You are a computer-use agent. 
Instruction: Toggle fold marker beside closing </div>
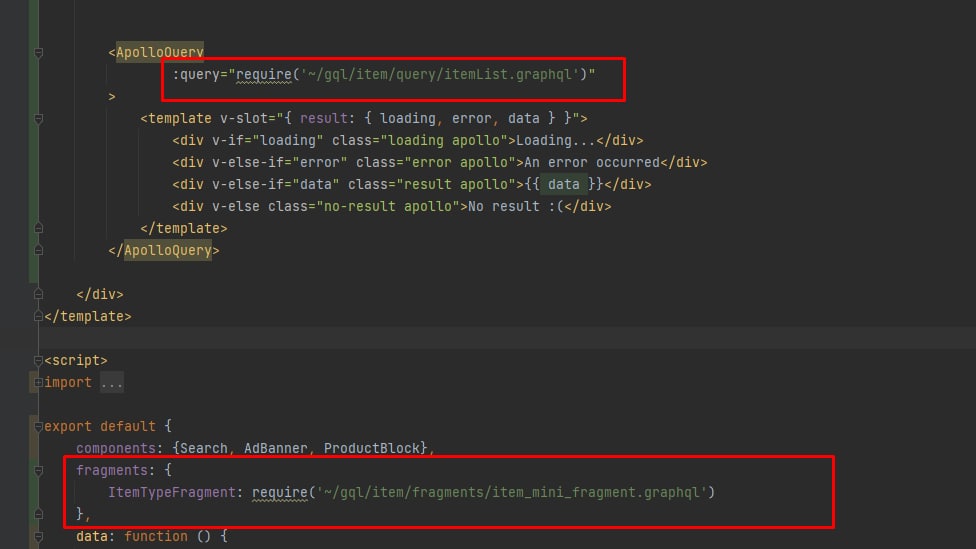click(38, 294)
